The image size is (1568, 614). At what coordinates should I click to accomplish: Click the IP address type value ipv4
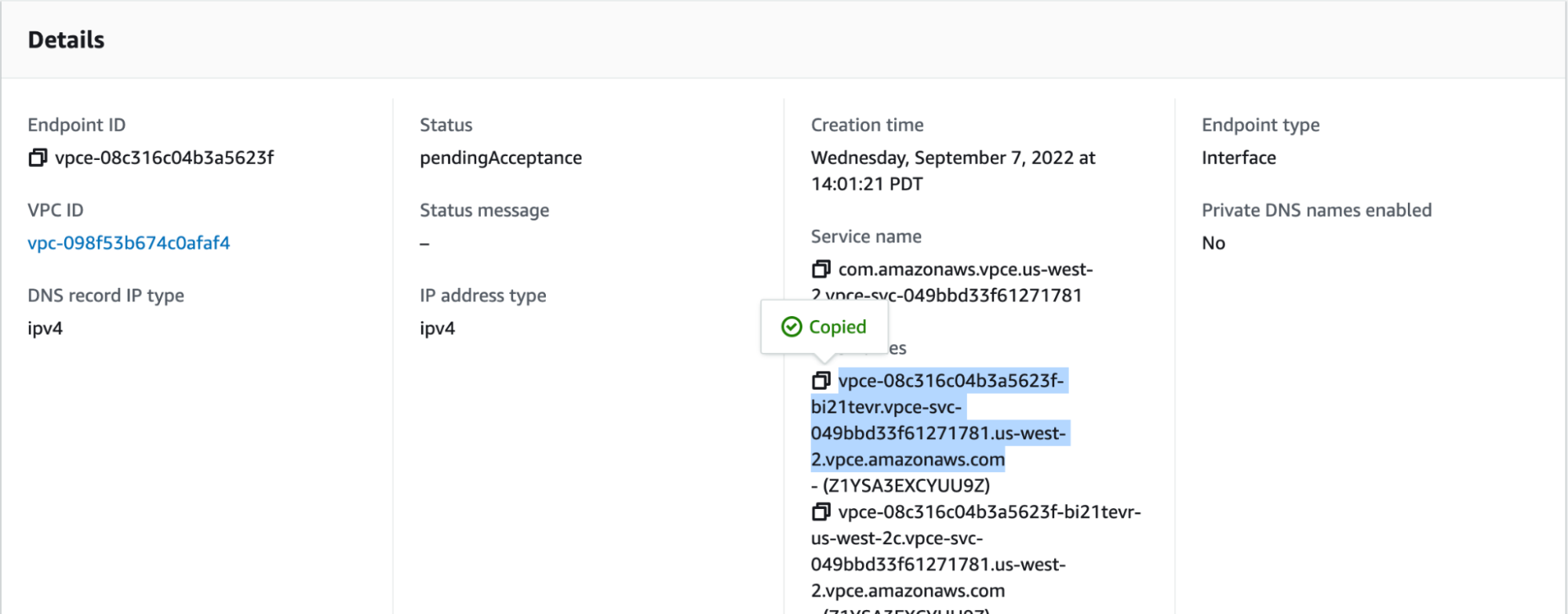(437, 329)
